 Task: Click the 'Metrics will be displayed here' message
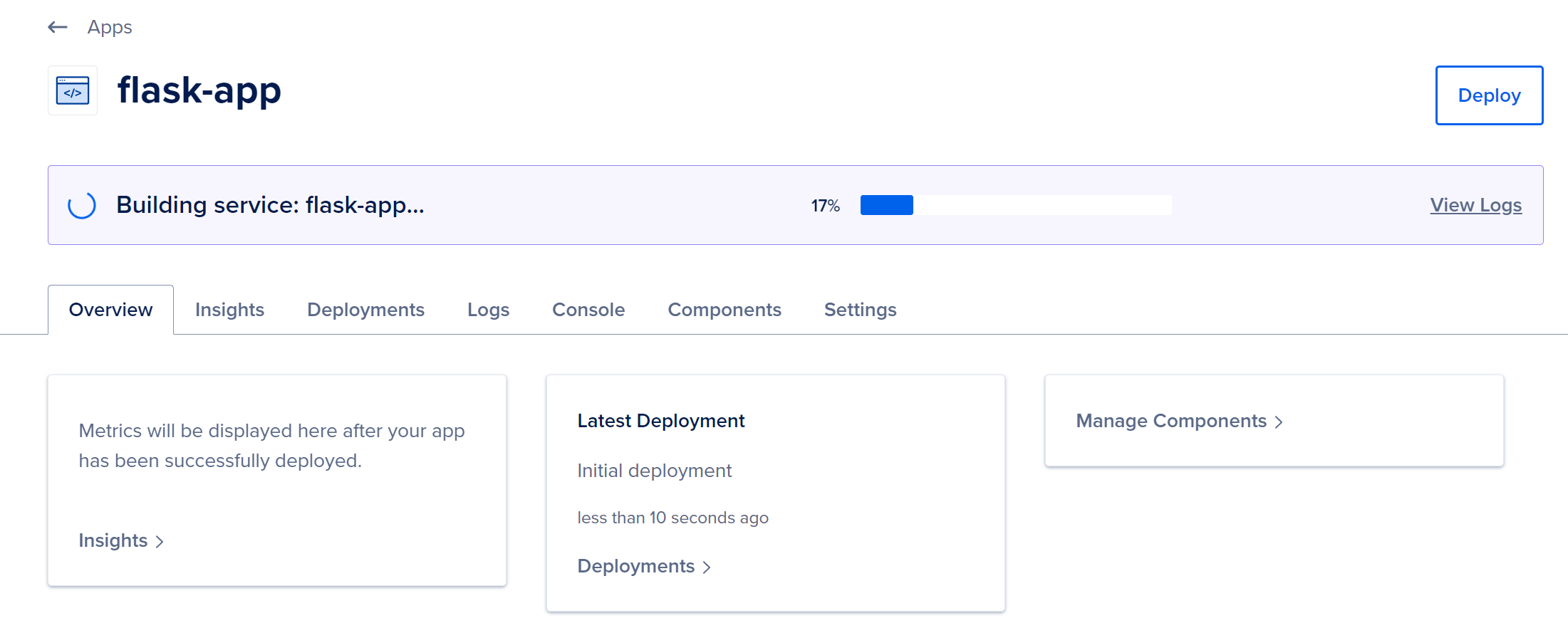(x=272, y=446)
